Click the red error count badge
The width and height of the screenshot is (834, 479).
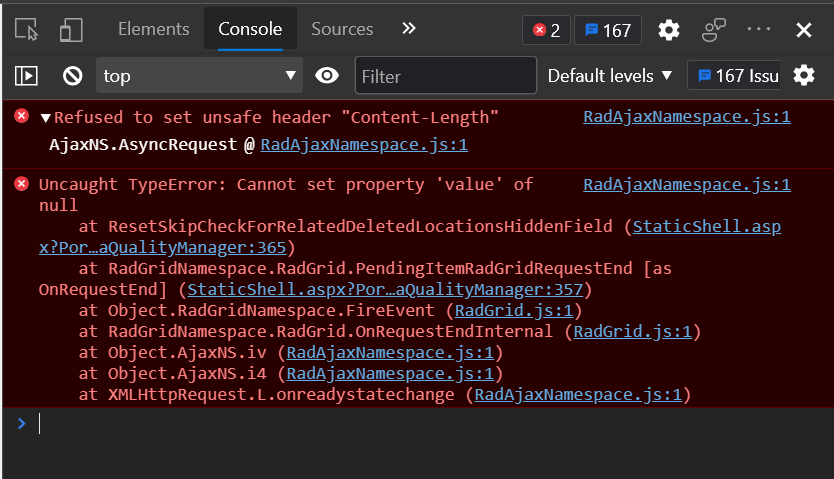pos(546,30)
